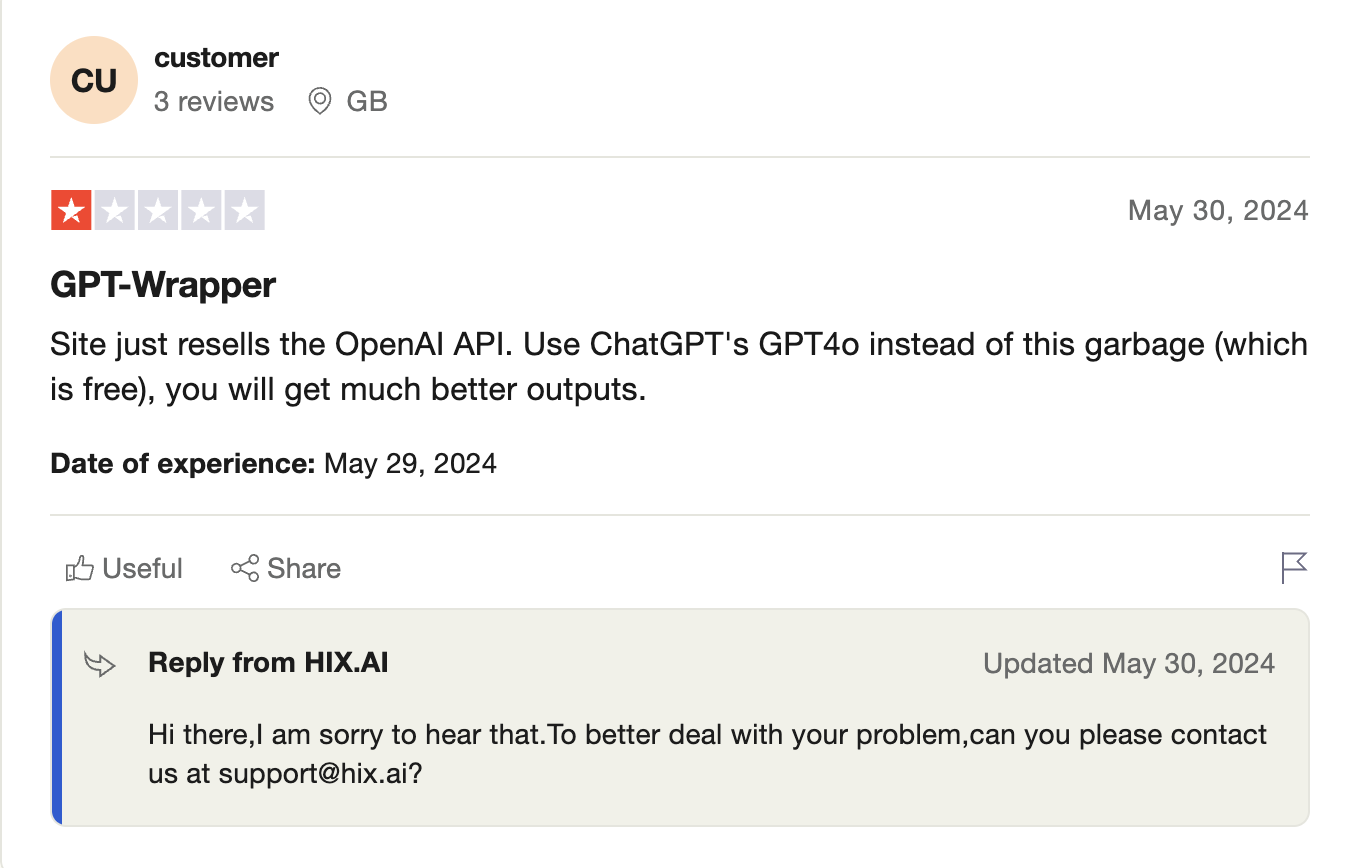This screenshot has width=1352, height=868.
Task: Click the "Date of experience" line
Action: (x=273, y=464)
